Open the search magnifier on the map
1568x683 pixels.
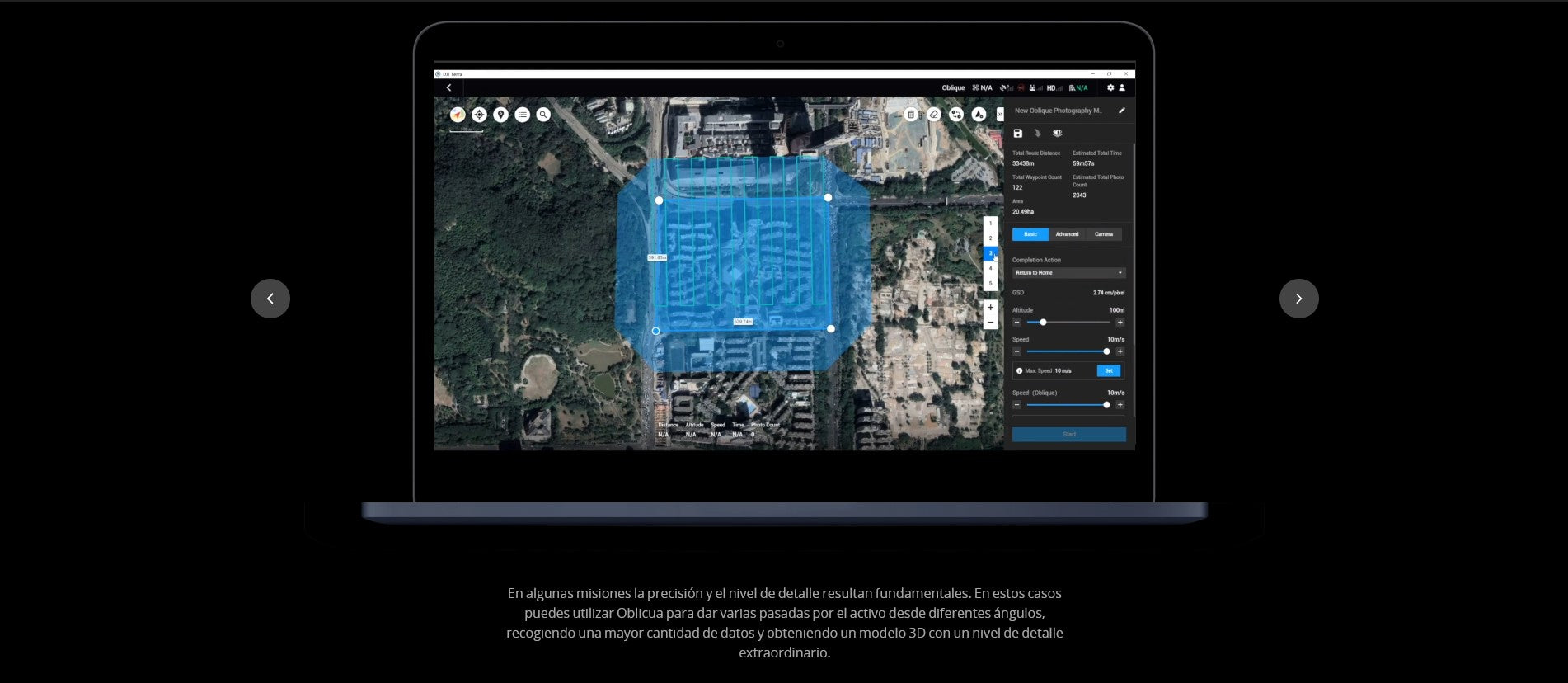[x=543, y=115]
